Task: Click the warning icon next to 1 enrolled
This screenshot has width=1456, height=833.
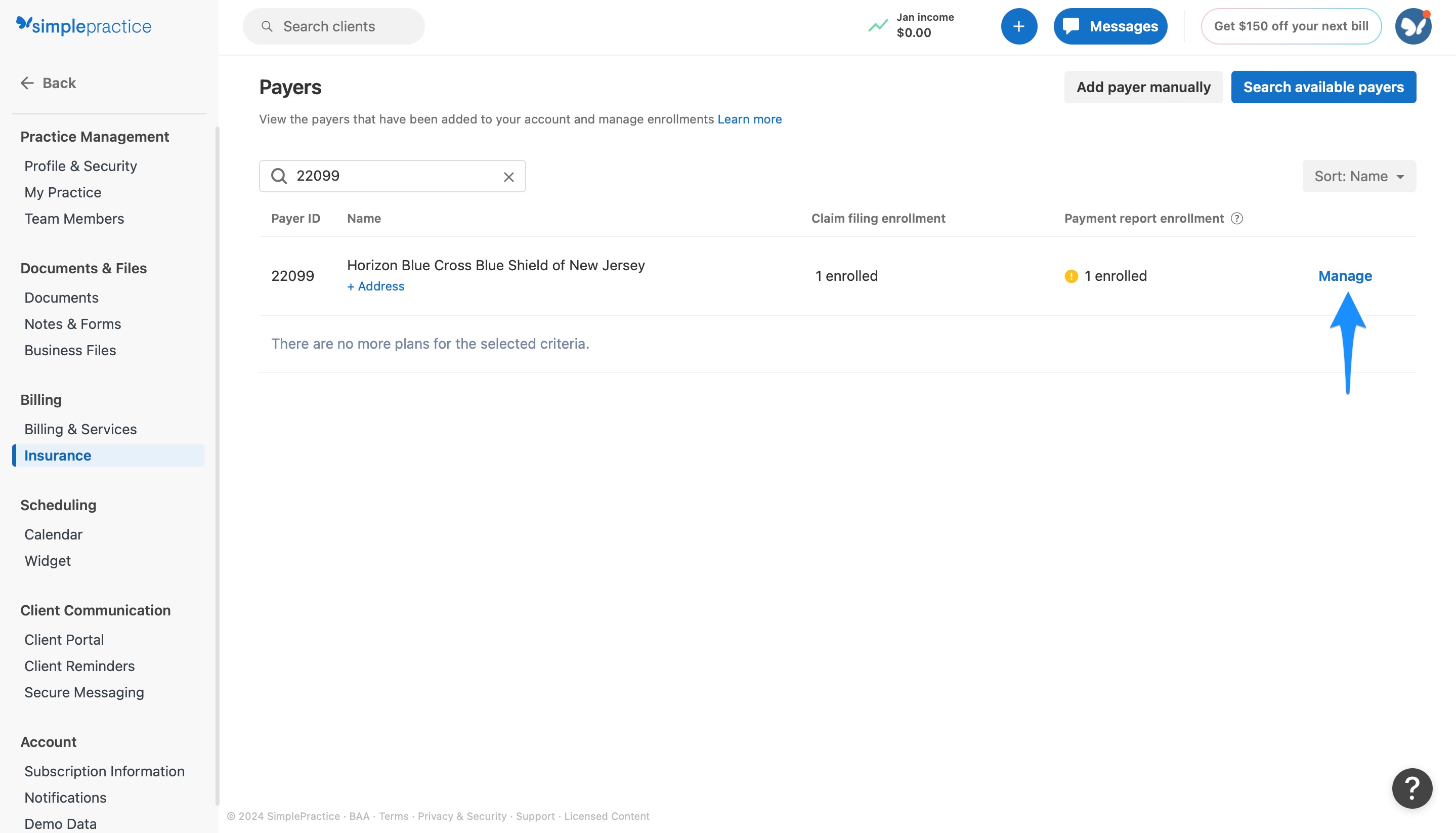Action: point(1070,276)
